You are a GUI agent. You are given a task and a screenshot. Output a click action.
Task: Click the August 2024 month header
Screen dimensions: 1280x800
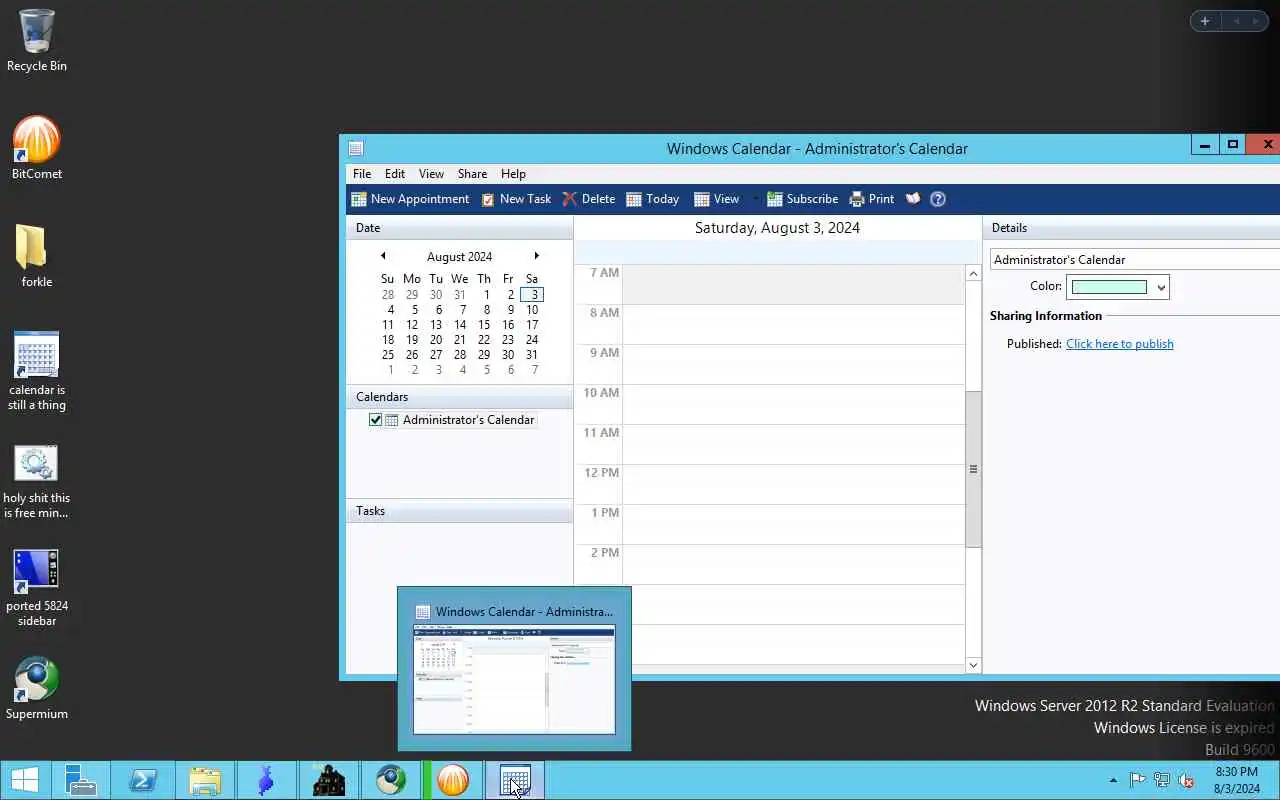459,257
